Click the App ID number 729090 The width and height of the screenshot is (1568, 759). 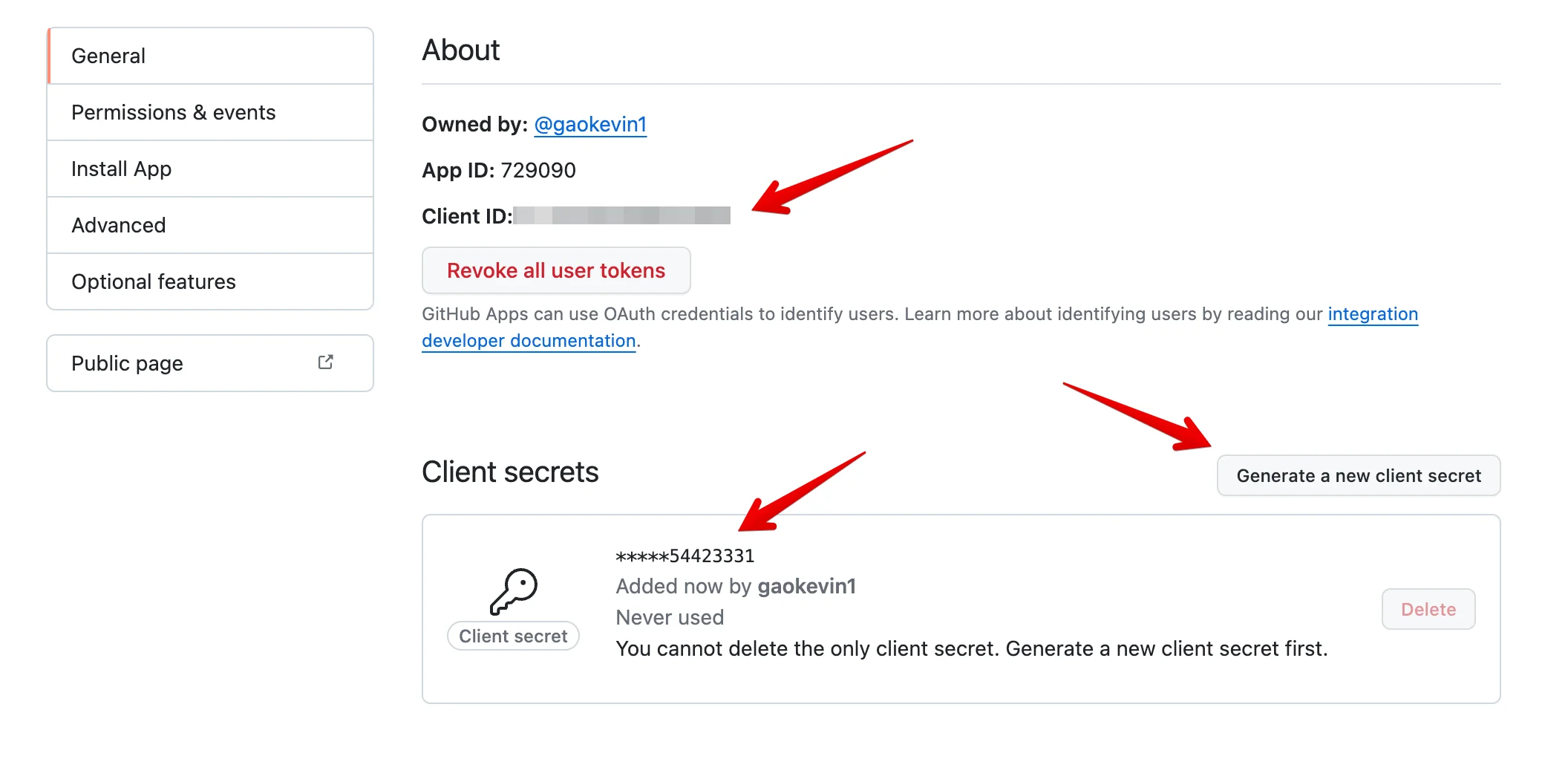(538, 170)
